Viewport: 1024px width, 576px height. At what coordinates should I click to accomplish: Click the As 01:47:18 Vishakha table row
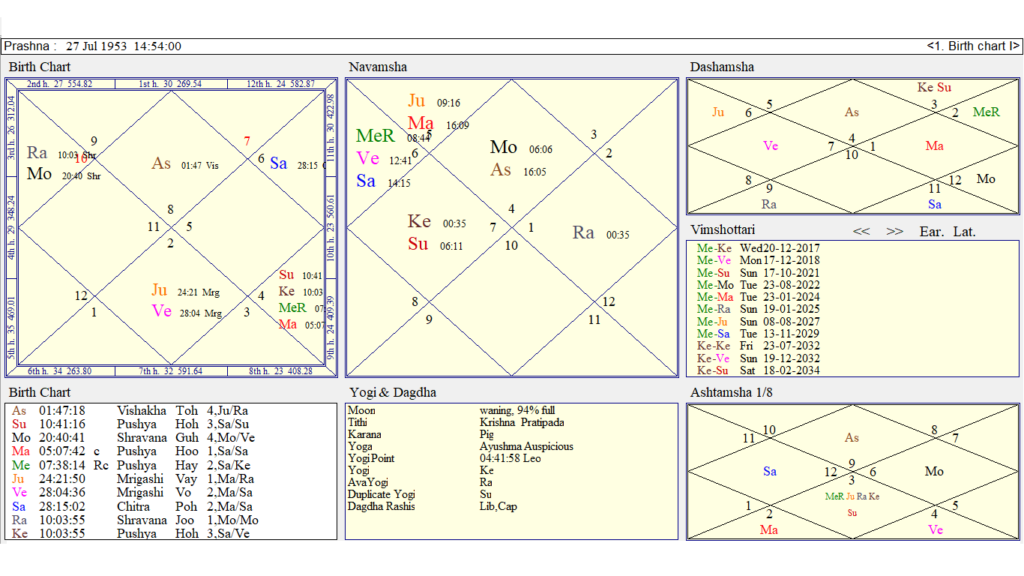(130, 411)
